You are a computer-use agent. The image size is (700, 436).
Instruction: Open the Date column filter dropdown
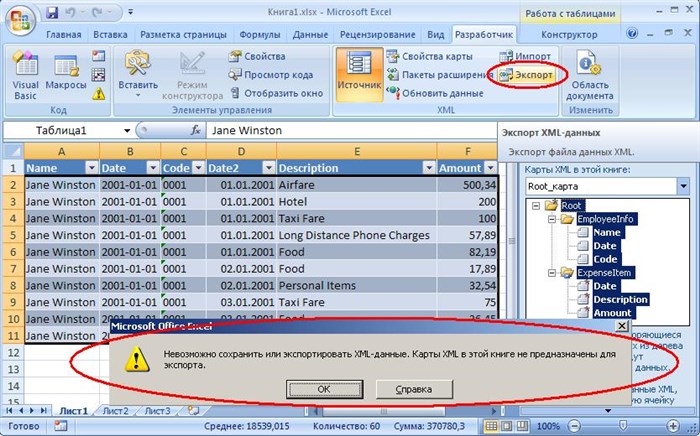[x=153, y=168]
